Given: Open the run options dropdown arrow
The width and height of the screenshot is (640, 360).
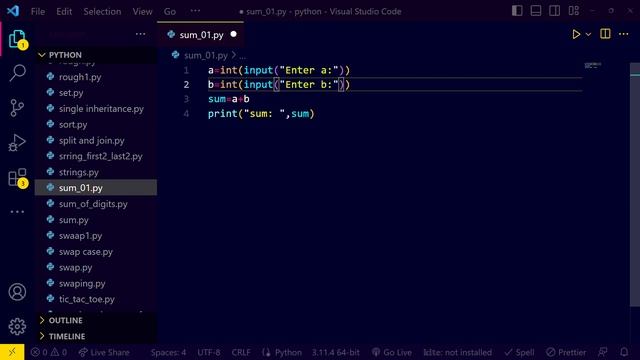Looking at the screenshot, I should (588, 35).
